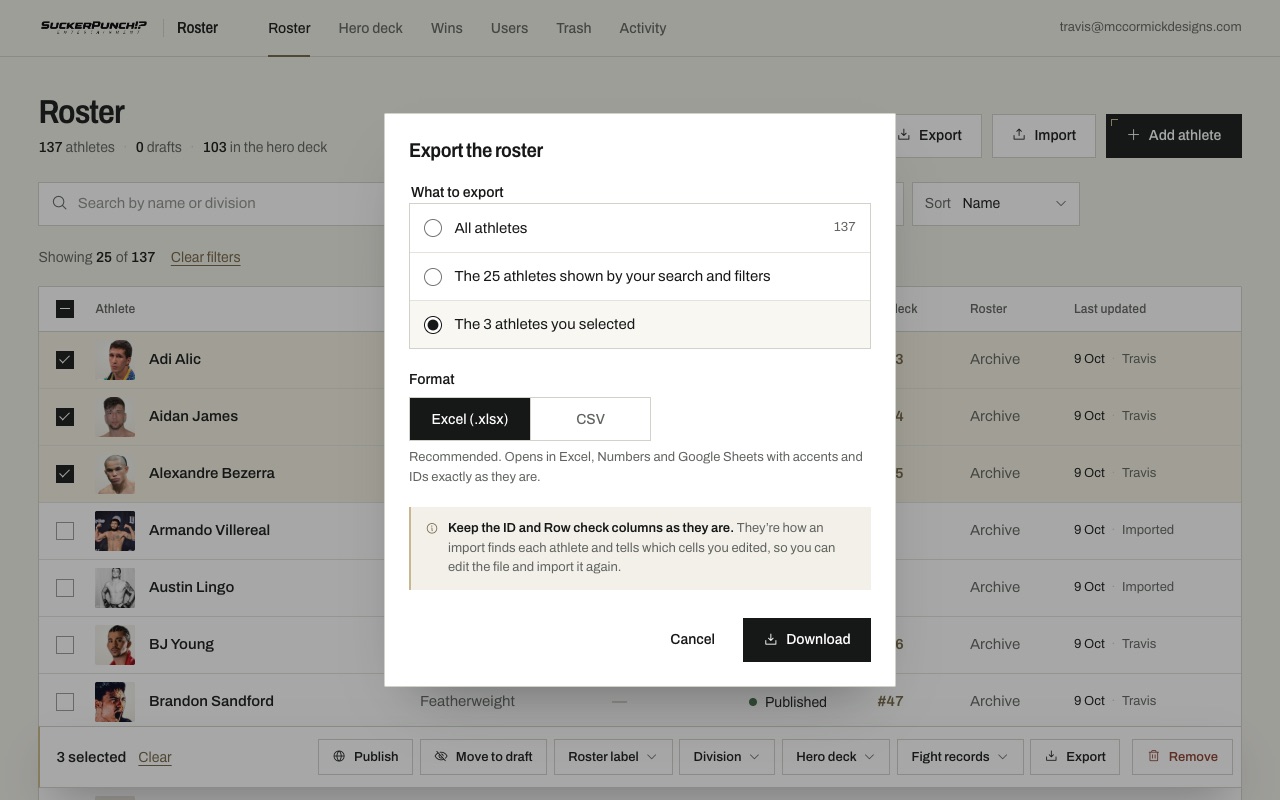Open the Trash tab
The height and width of the screenshot is (800, 1280).
(x=573, y=28)
